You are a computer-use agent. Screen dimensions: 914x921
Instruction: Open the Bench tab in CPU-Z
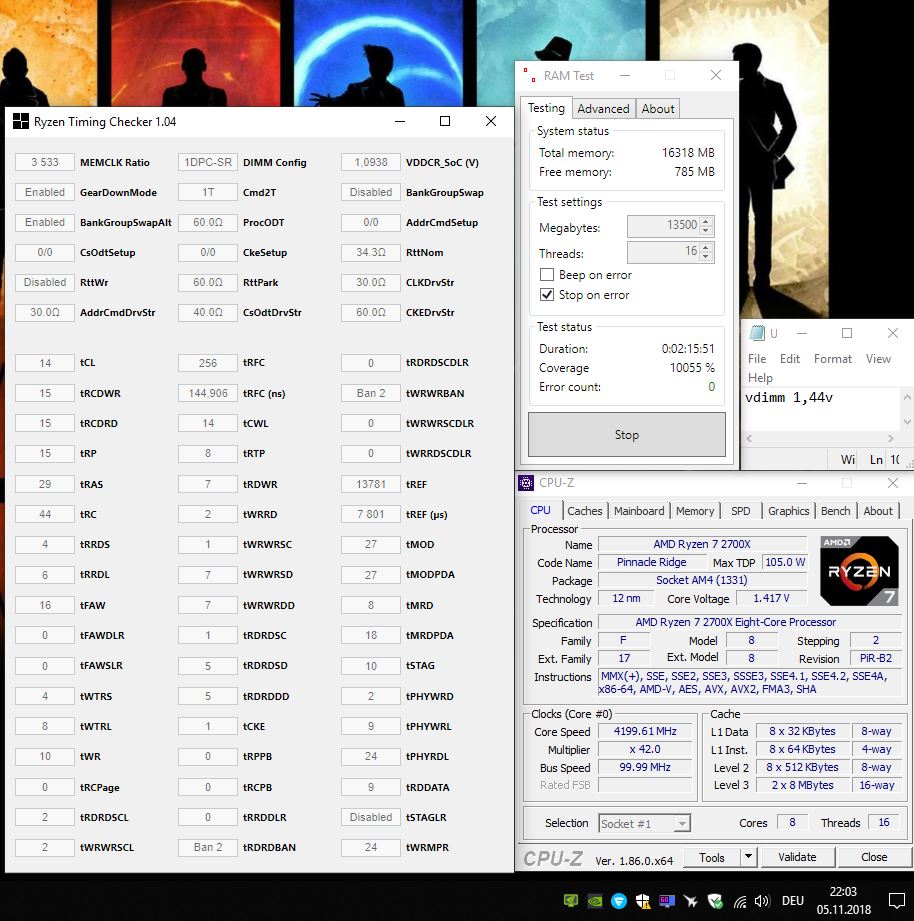click(835, 511)
